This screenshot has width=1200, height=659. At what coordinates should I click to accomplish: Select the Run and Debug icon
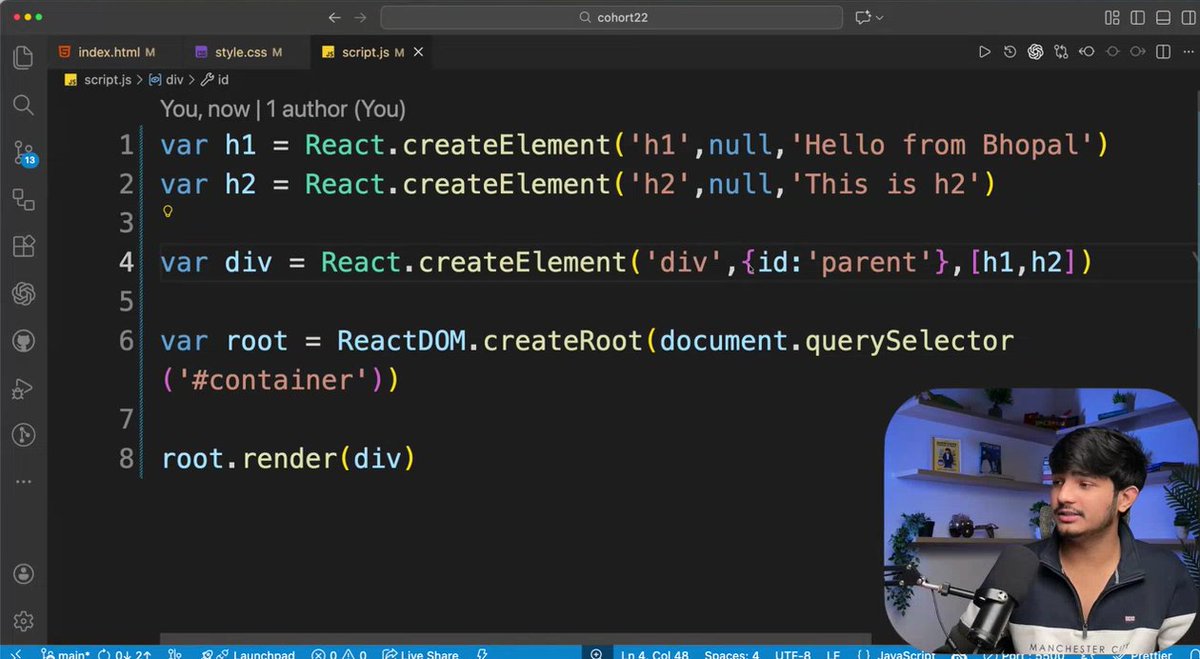click(23, 388)
